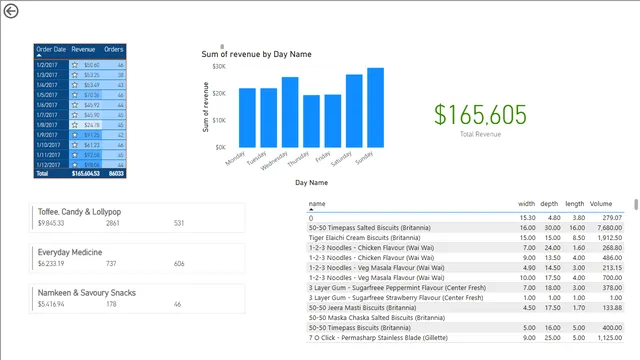
Task: Select 3 Layer Gum Peppermint Flavour row
Action: point(465,288)
